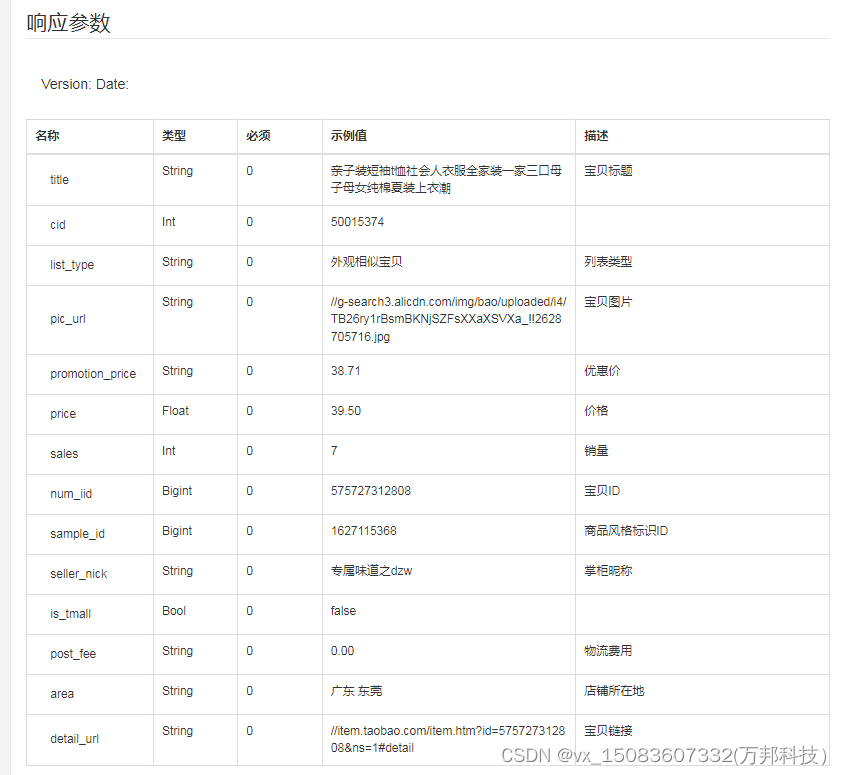Click the description 价格
Screen dimensions: 842x775
[x=596, y=411]
